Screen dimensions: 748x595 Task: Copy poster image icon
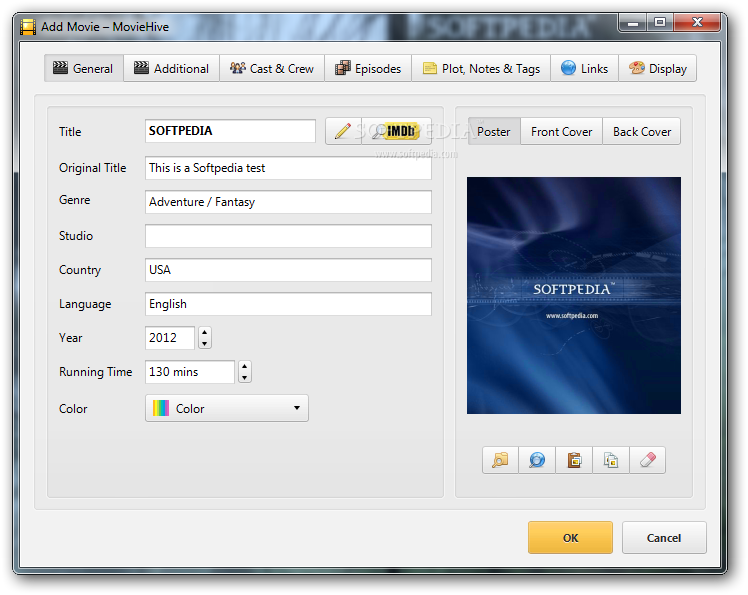(x=611, y=460)
